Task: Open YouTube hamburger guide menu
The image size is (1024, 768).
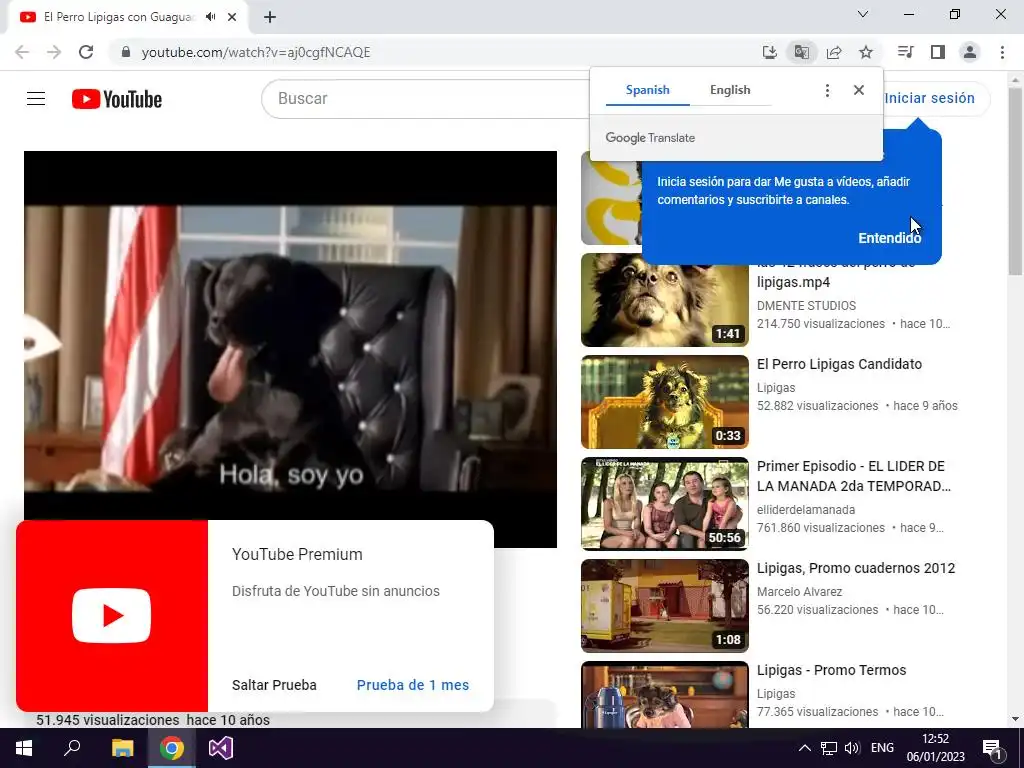Action: pyautogui.click(x=36, y=99)
